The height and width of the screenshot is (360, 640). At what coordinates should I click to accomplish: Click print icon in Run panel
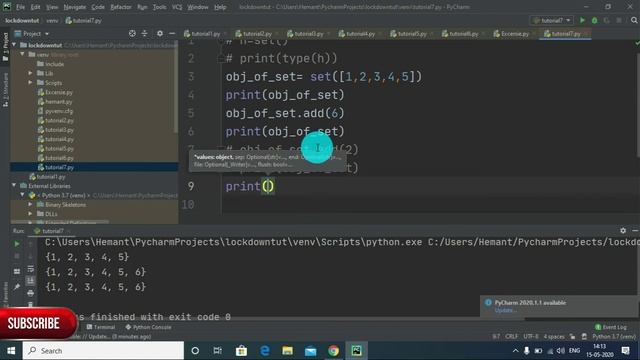coord(31,293)
